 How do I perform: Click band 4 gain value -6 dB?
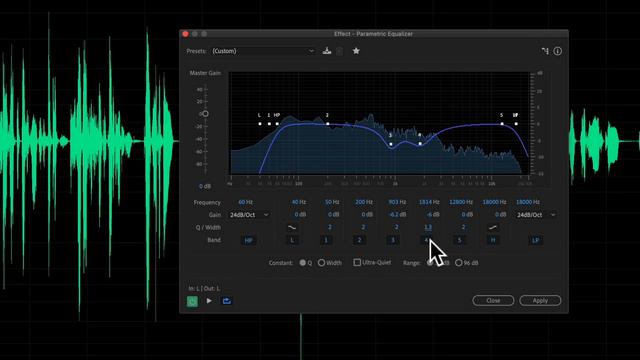click(x=433, y=215)
